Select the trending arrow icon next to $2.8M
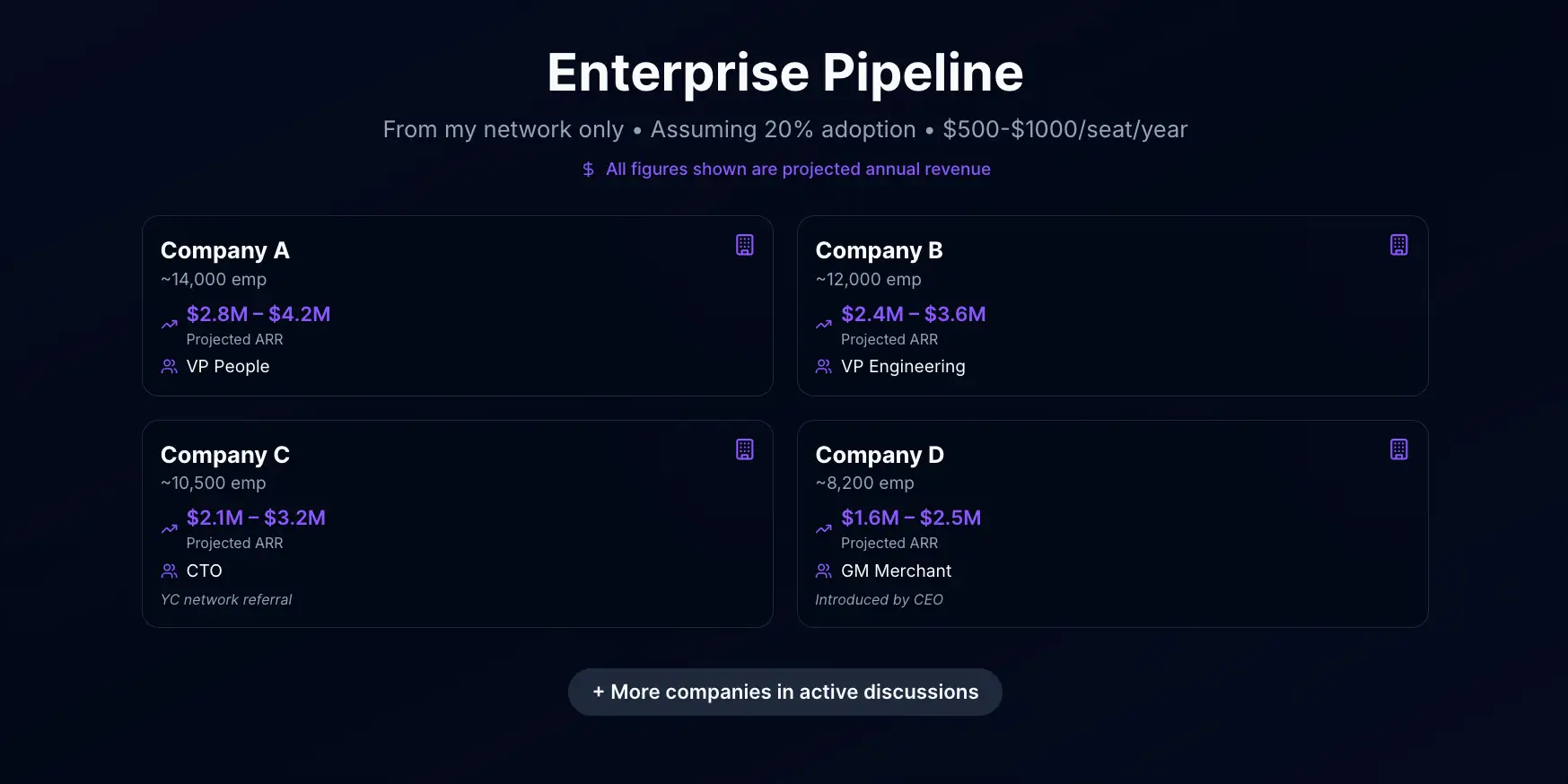The height and width of the screenshot is (784, 1568). [x=169, y=324]
